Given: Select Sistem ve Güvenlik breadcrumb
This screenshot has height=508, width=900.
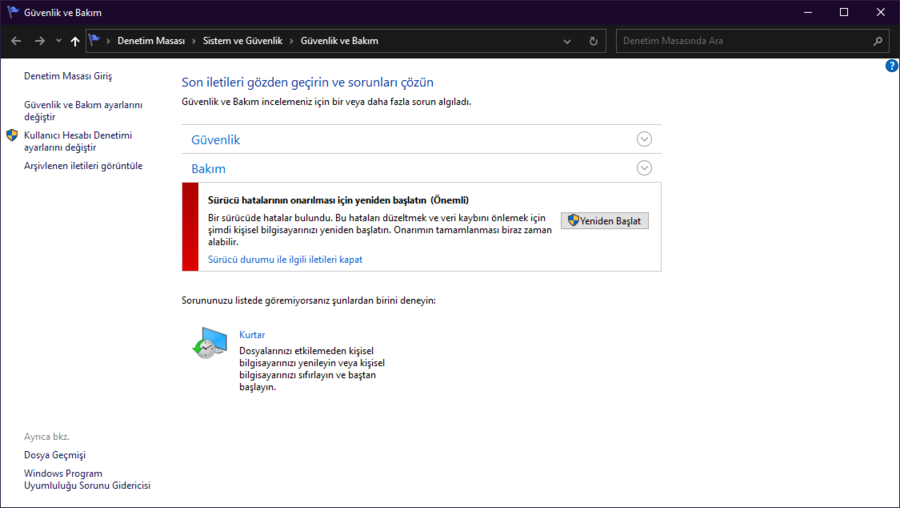Looking at the screenshot, I should tap(243, 41).
